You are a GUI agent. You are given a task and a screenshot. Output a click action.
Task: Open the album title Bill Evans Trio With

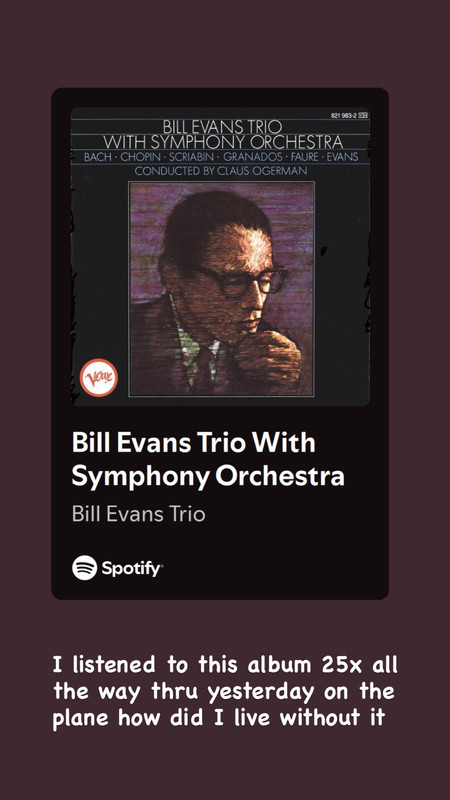[193, 442]
